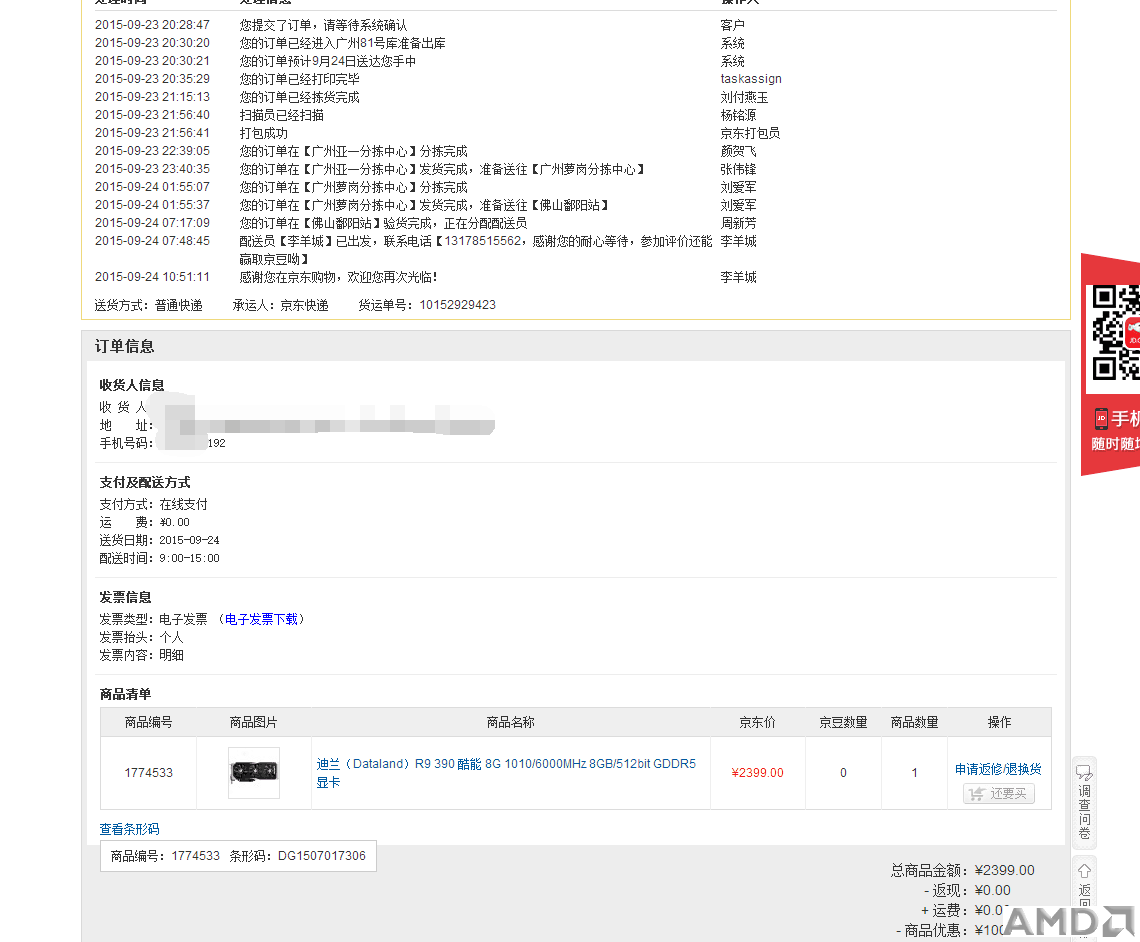Click the 打包成功 tracking entry

point(264,133)
